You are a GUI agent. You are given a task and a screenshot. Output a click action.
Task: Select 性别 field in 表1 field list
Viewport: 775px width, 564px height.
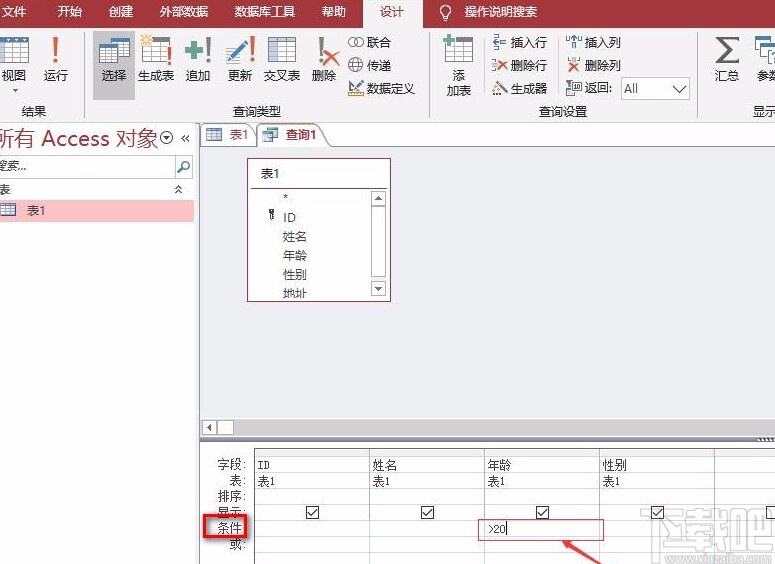(x=295, y=274)
